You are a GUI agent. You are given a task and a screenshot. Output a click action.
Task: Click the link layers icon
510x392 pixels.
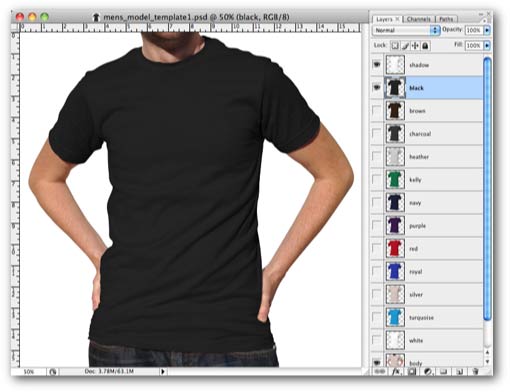(x=380, y=371)
